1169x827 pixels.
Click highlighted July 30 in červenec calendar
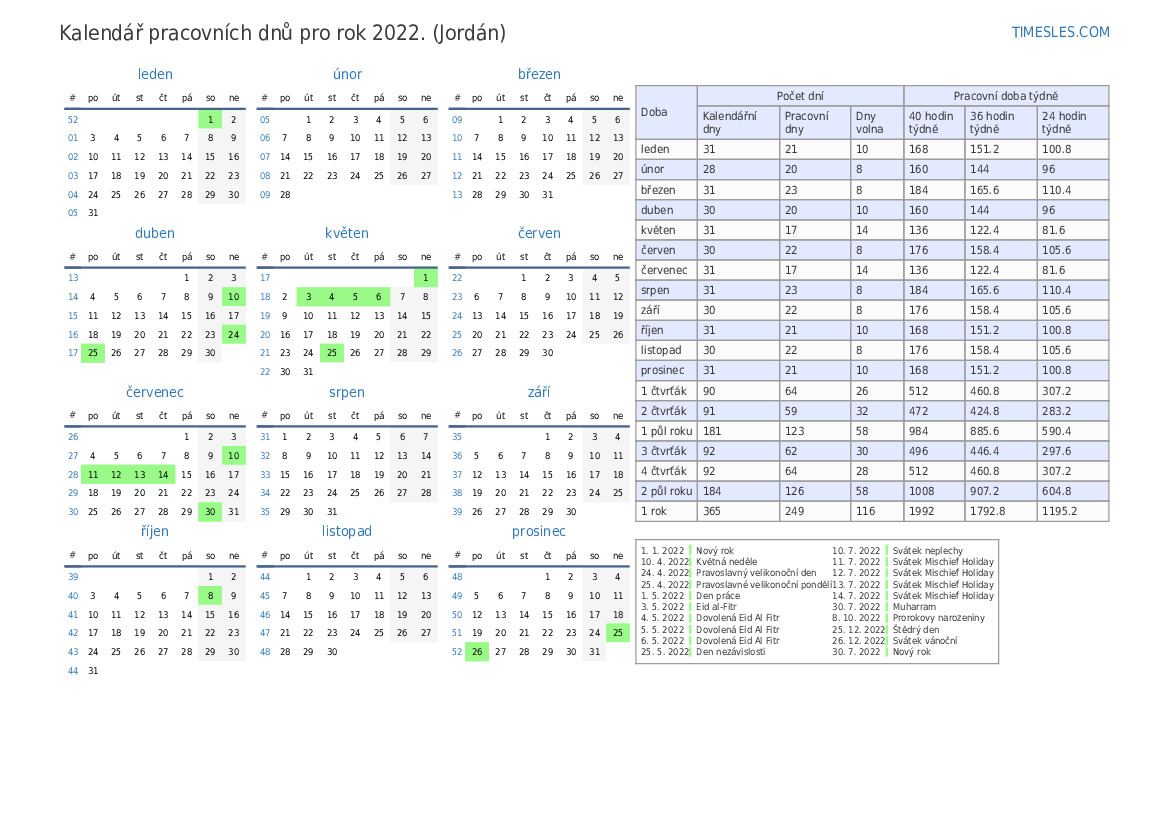coord(210,512)
